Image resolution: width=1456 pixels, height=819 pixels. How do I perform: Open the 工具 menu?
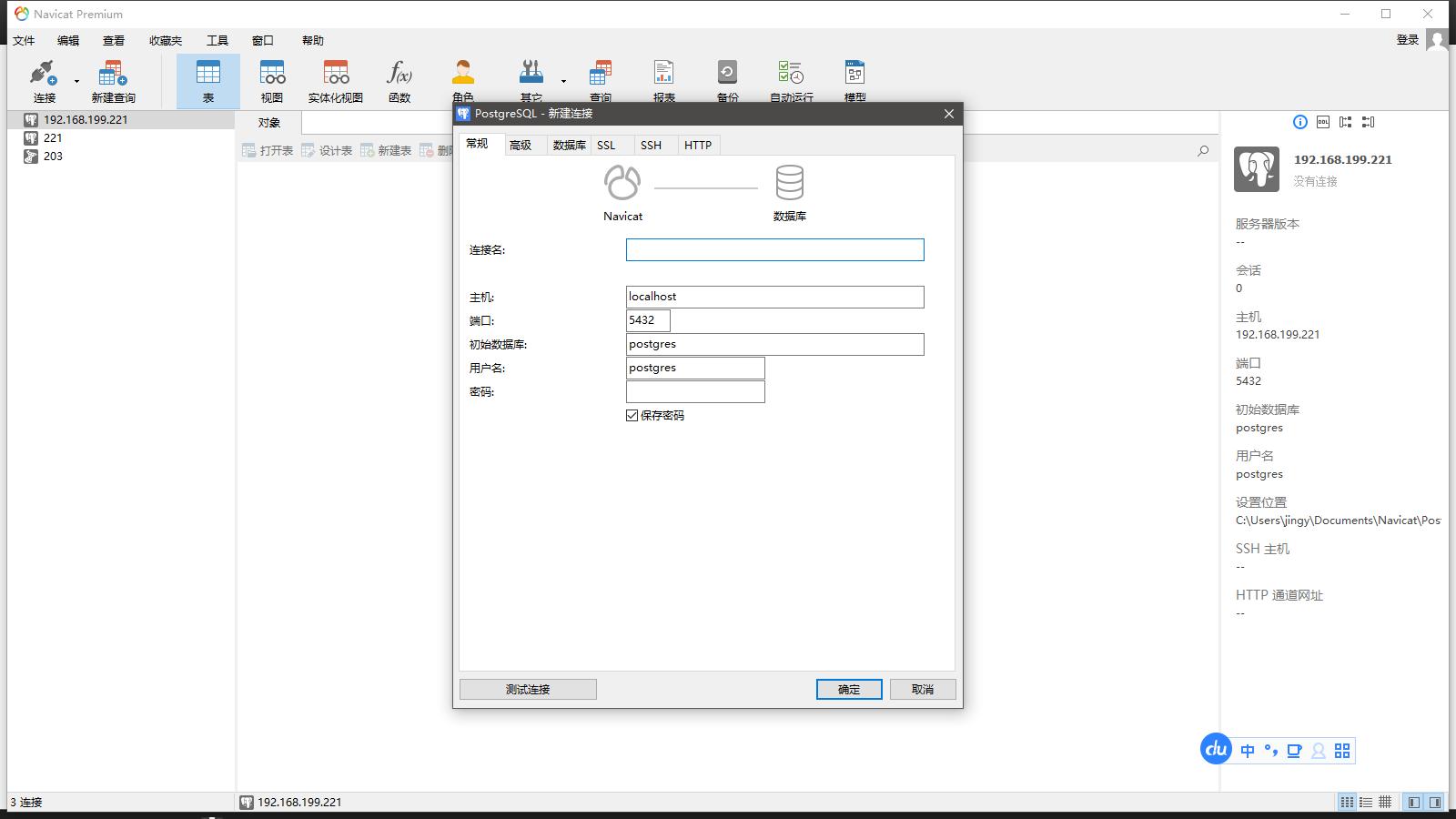217,40
